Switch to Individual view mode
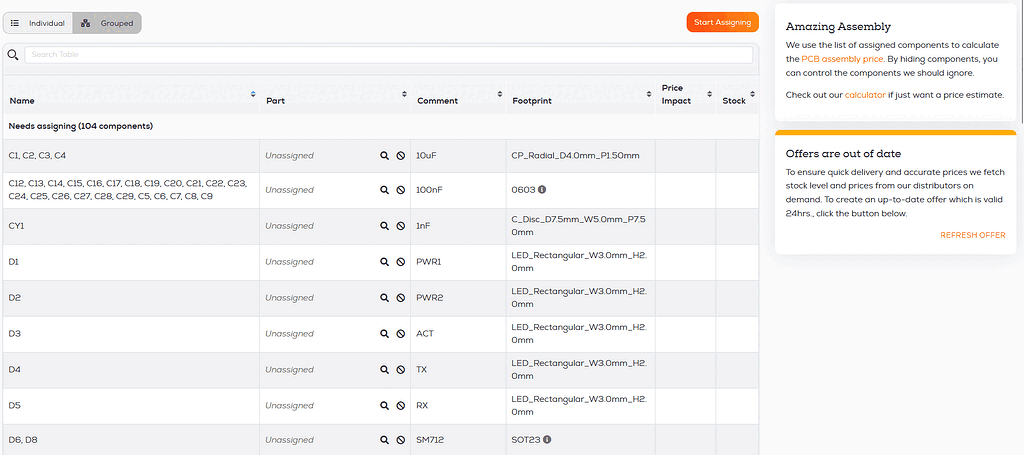The image size is (1024, 455). 39,23
